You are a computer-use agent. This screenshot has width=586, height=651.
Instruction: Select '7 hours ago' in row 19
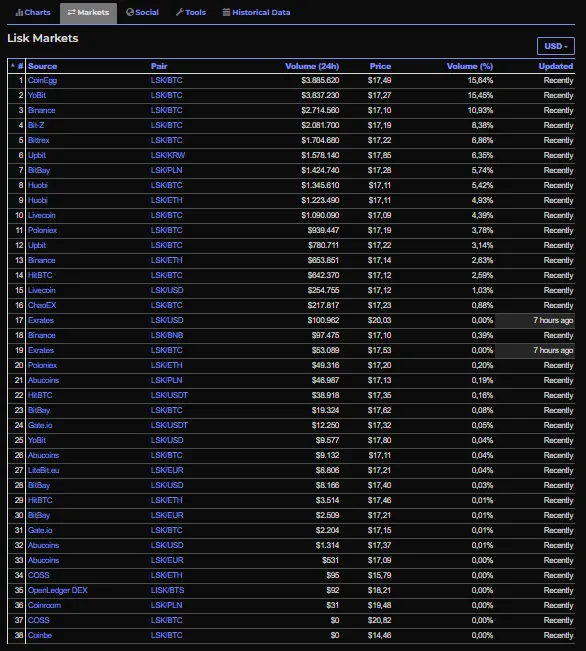click(x=553, y=350)
